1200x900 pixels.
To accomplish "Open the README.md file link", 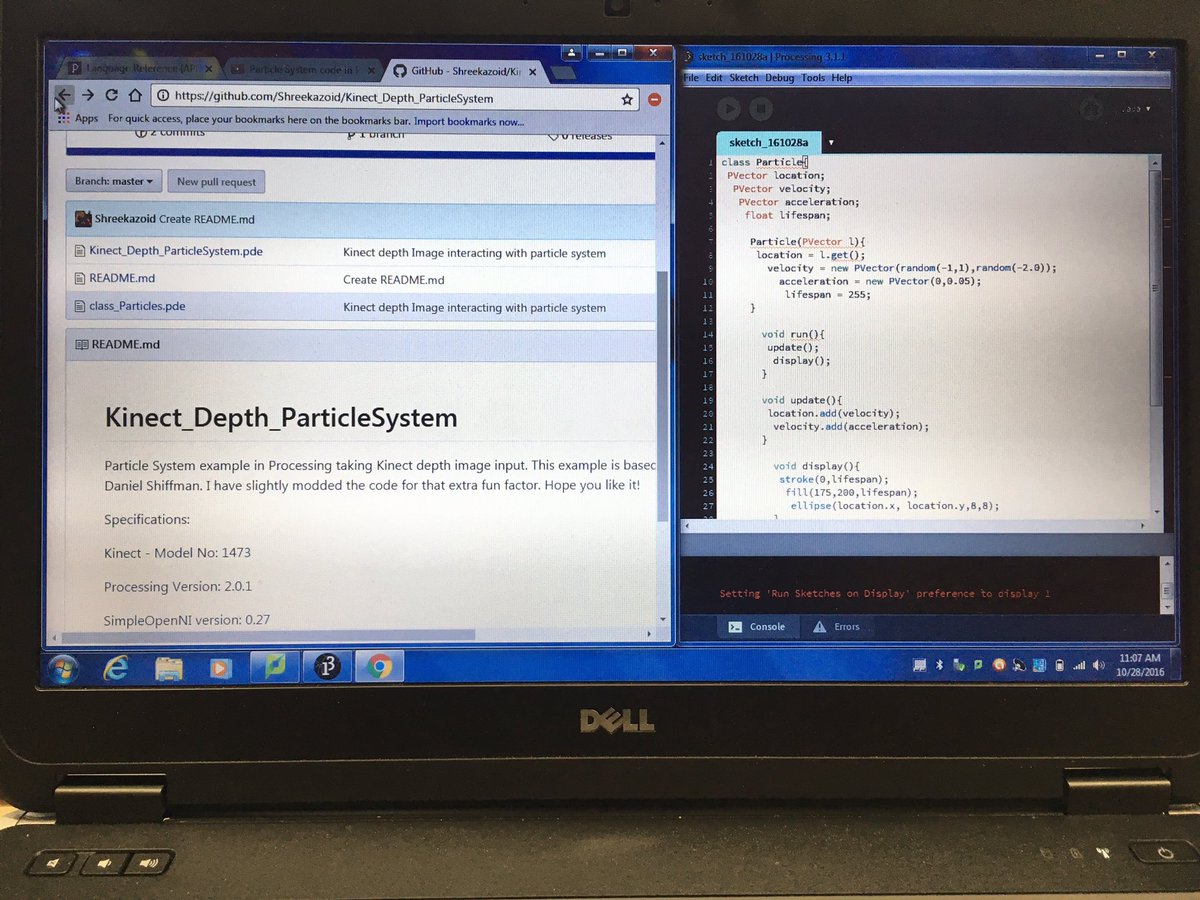I will click(122, 278).
